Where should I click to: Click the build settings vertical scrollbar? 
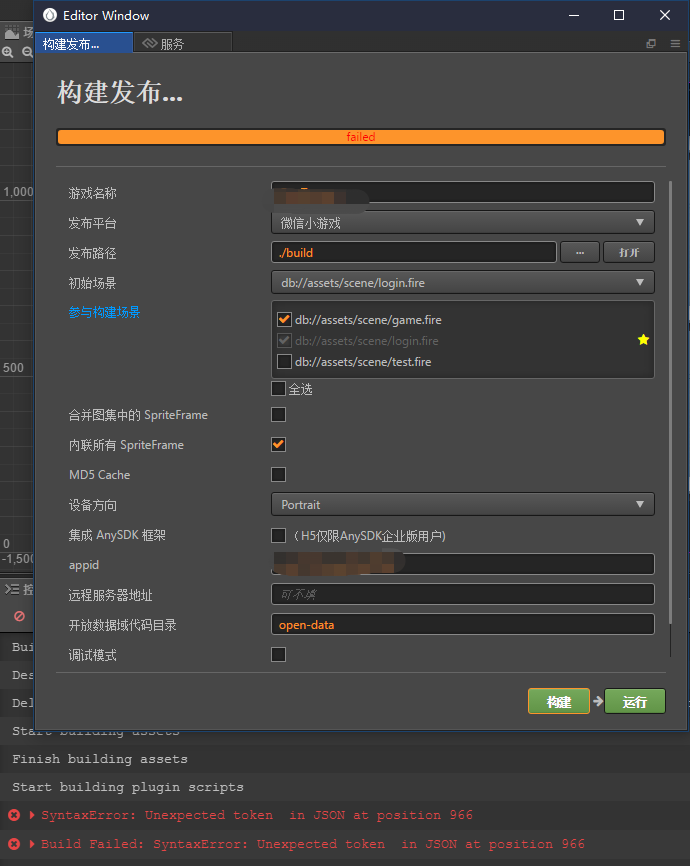point(670,403)
